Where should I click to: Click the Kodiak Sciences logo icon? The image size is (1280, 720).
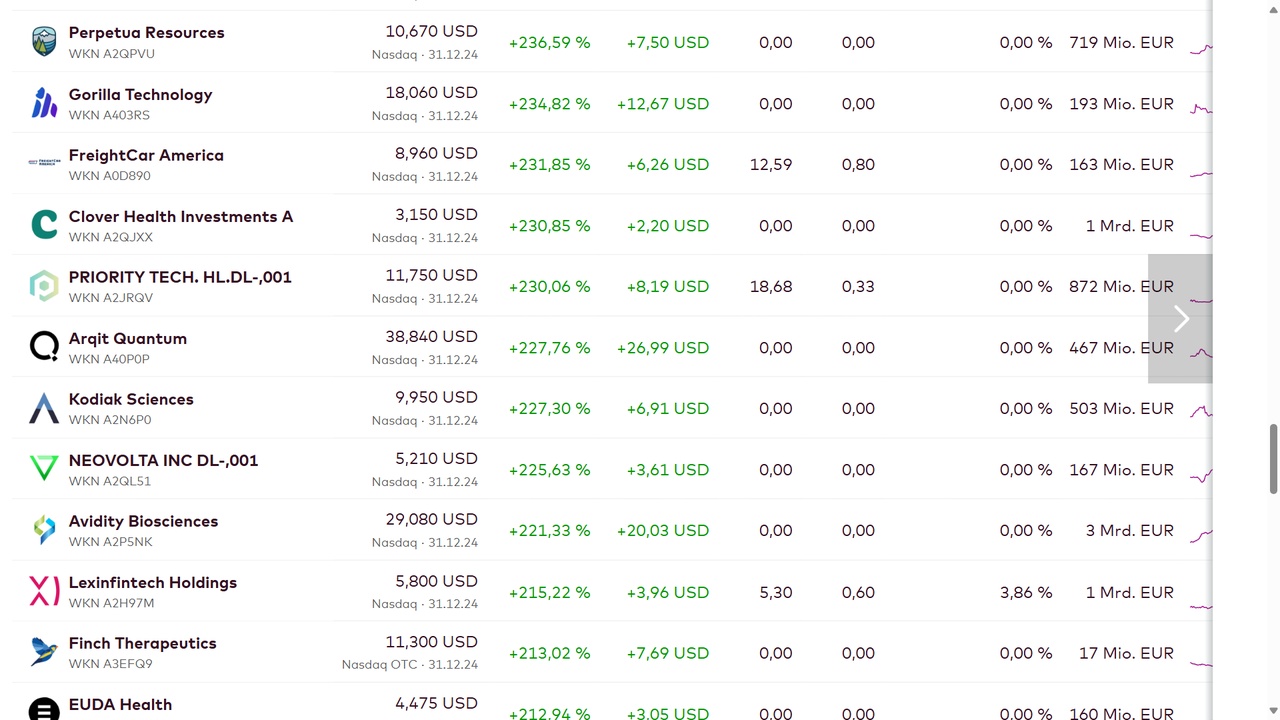point(44,408)
